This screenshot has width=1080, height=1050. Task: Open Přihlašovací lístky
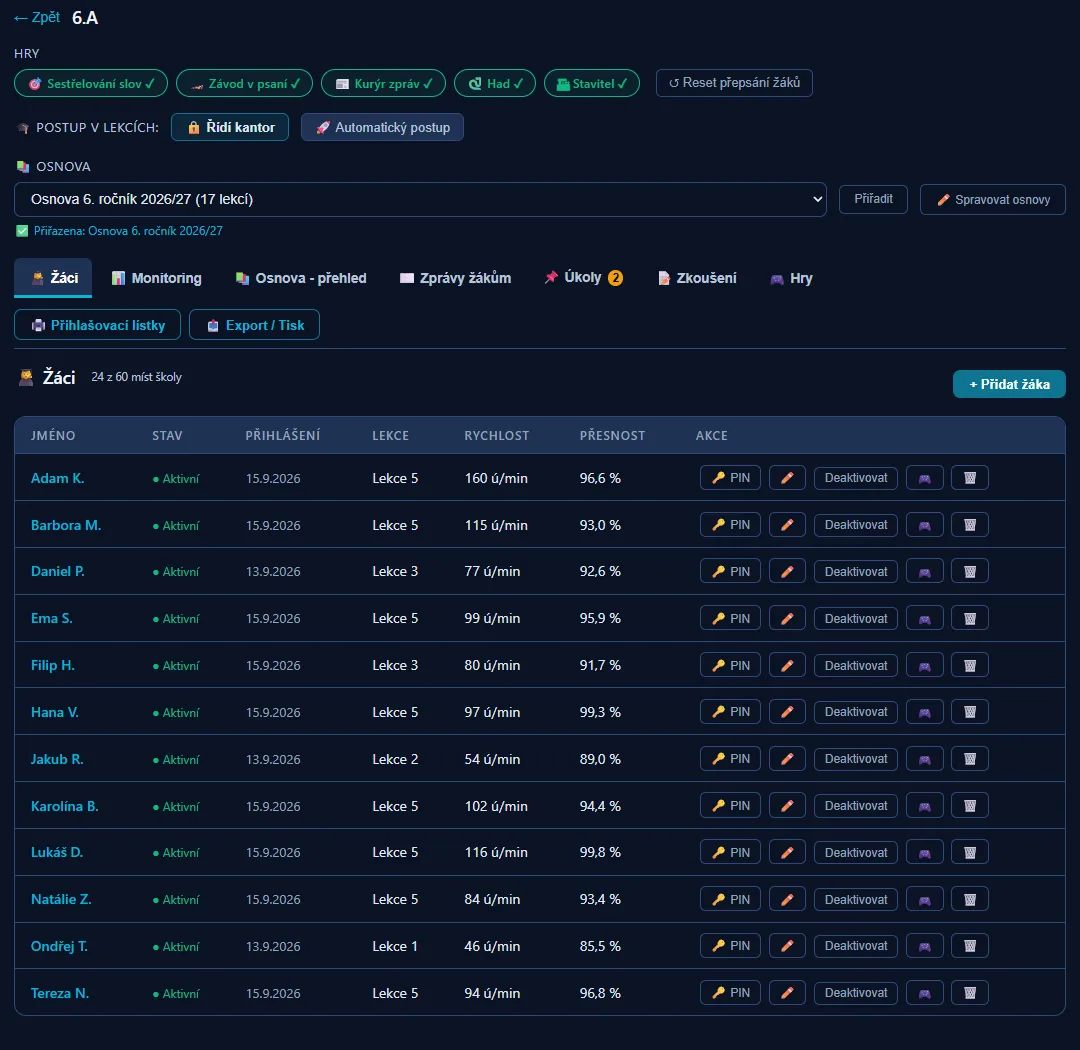(x=98, y=325)
